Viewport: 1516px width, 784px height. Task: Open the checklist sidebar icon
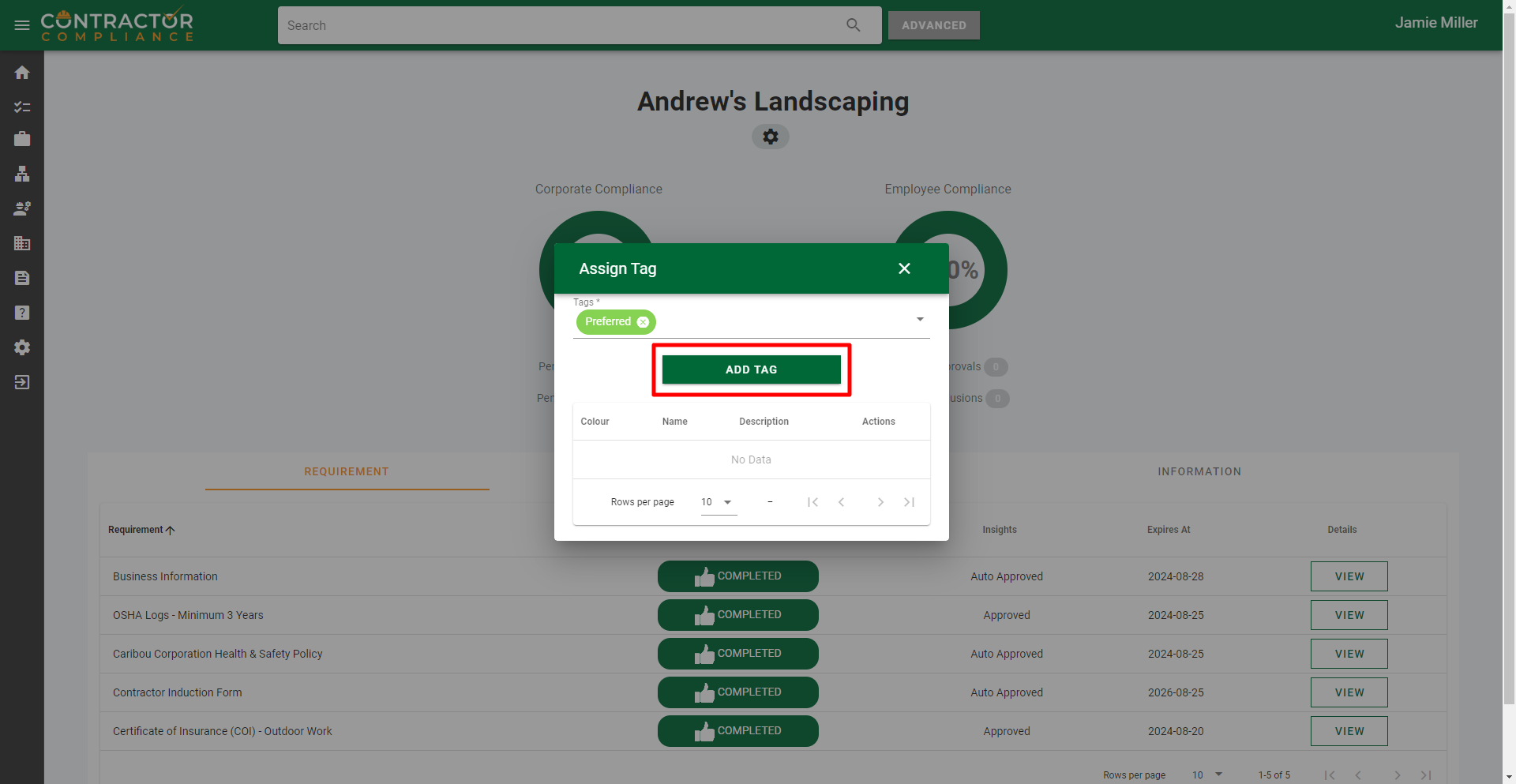[x=22, y=107]
